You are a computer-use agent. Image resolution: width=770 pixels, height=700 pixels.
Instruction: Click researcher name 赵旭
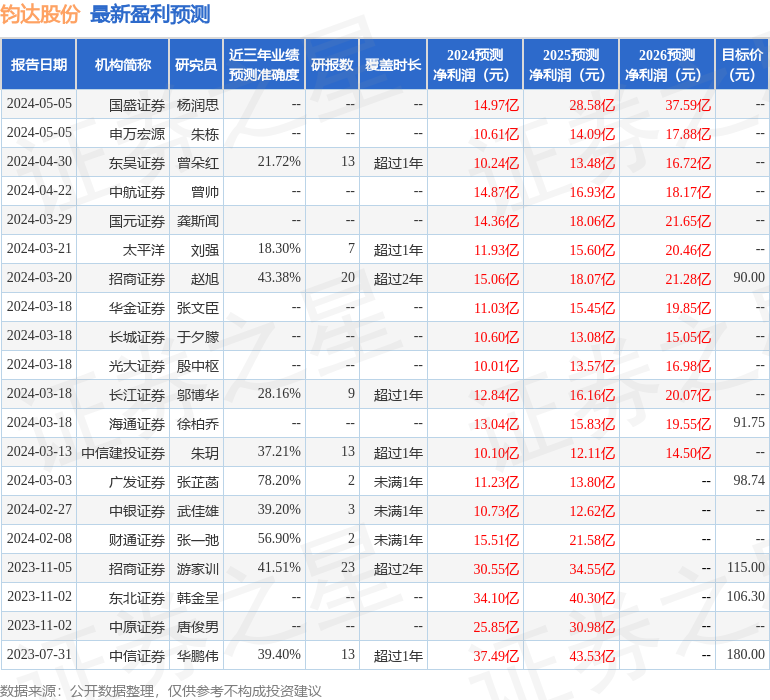tap(205, 279)
